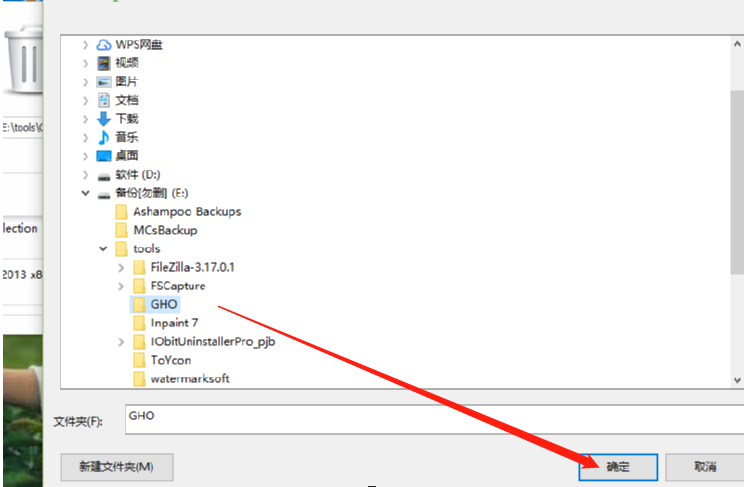Click the Inpaint 7 folder icon
The width and height of the screenshot is (744, 487).
139,323
